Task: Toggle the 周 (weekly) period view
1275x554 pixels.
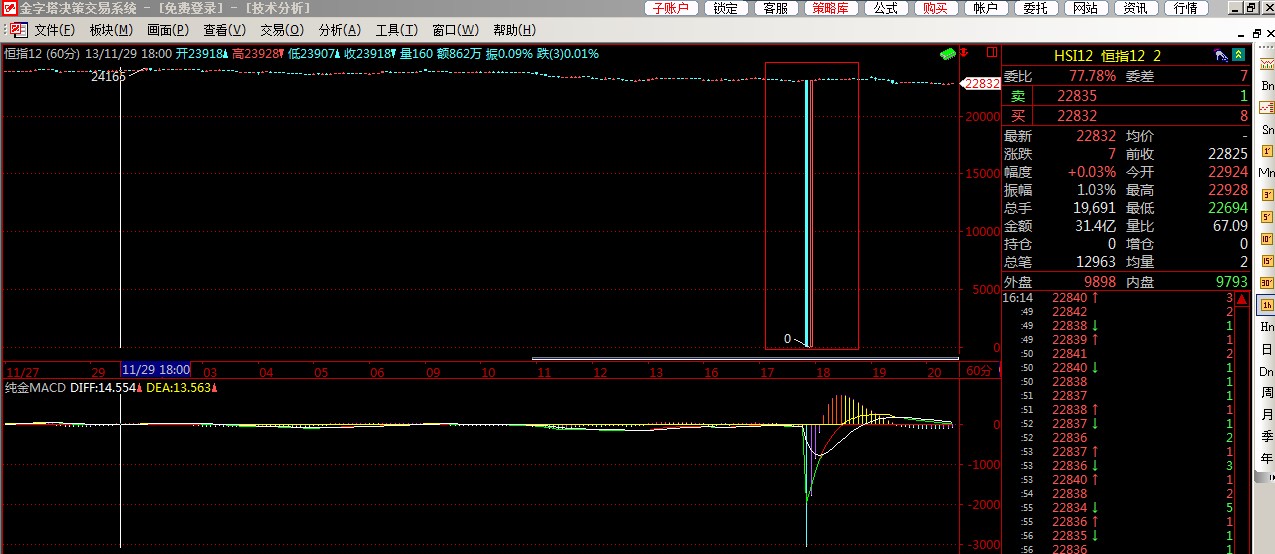Action: coord(1267,393)
